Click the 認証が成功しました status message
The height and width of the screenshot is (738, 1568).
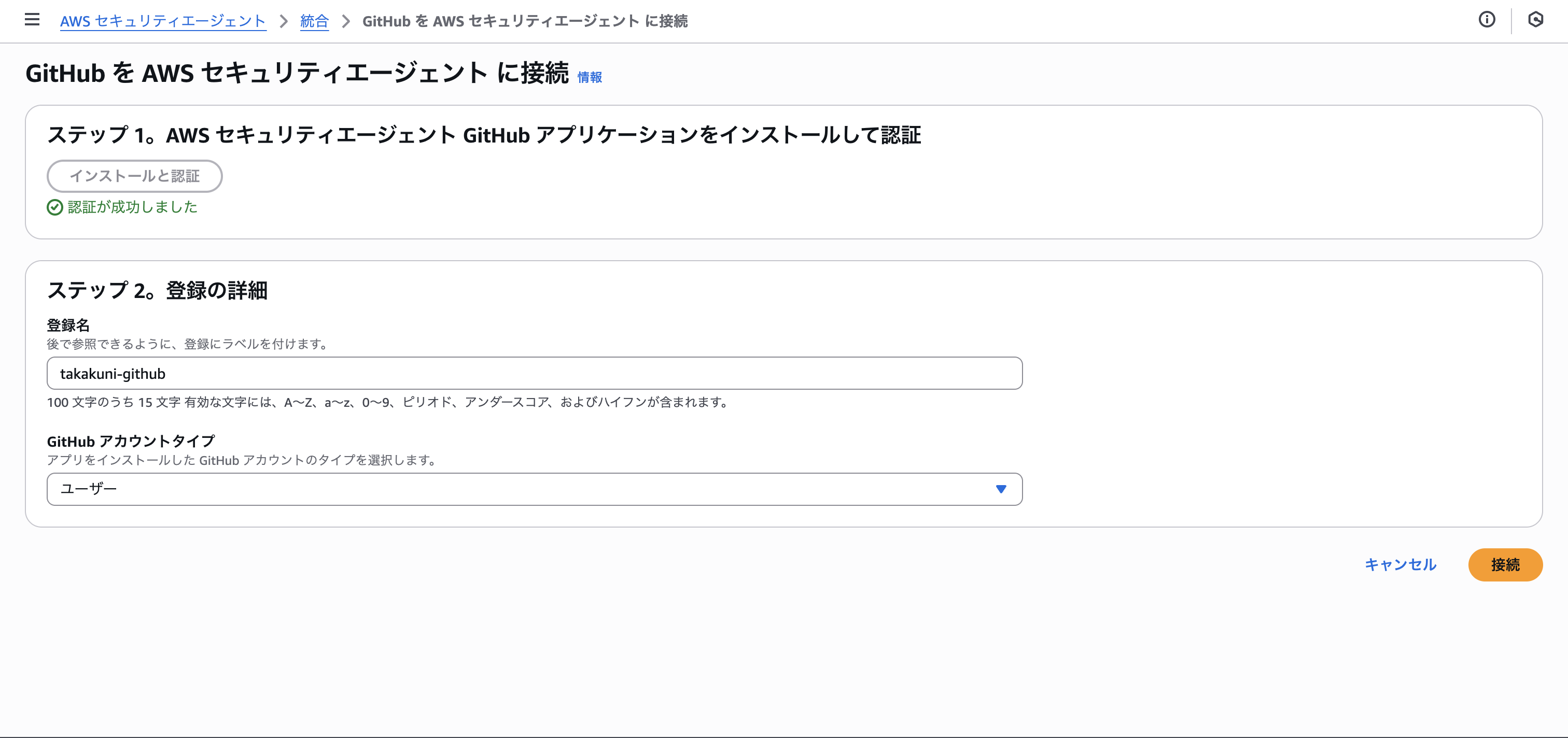pos(132,207)
